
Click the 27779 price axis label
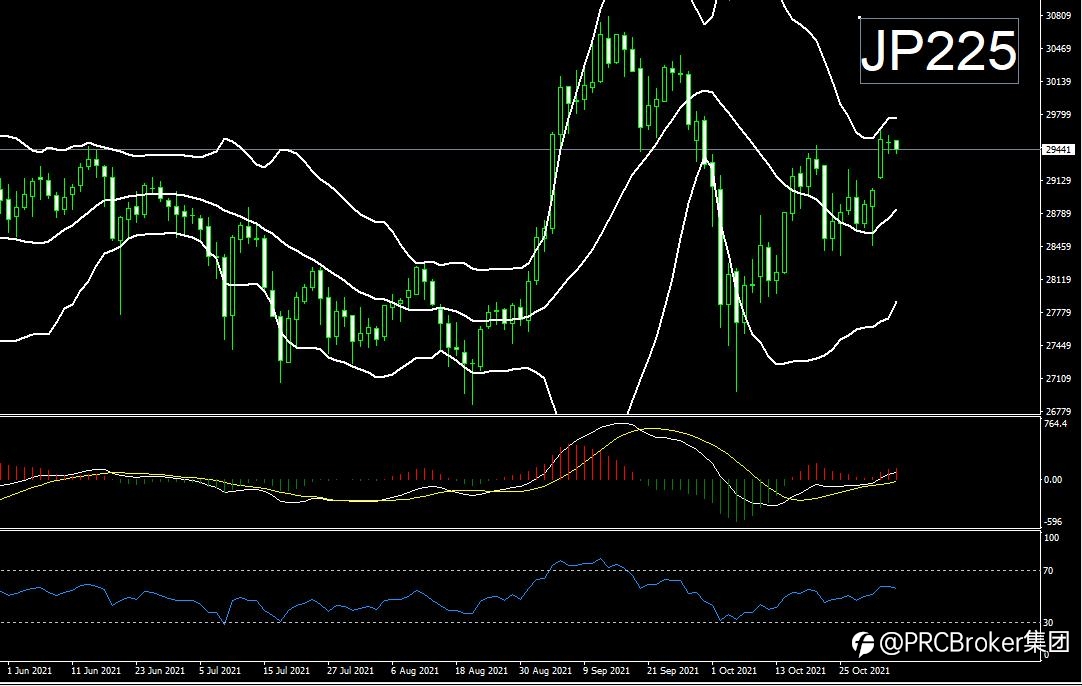point(1059,313)
